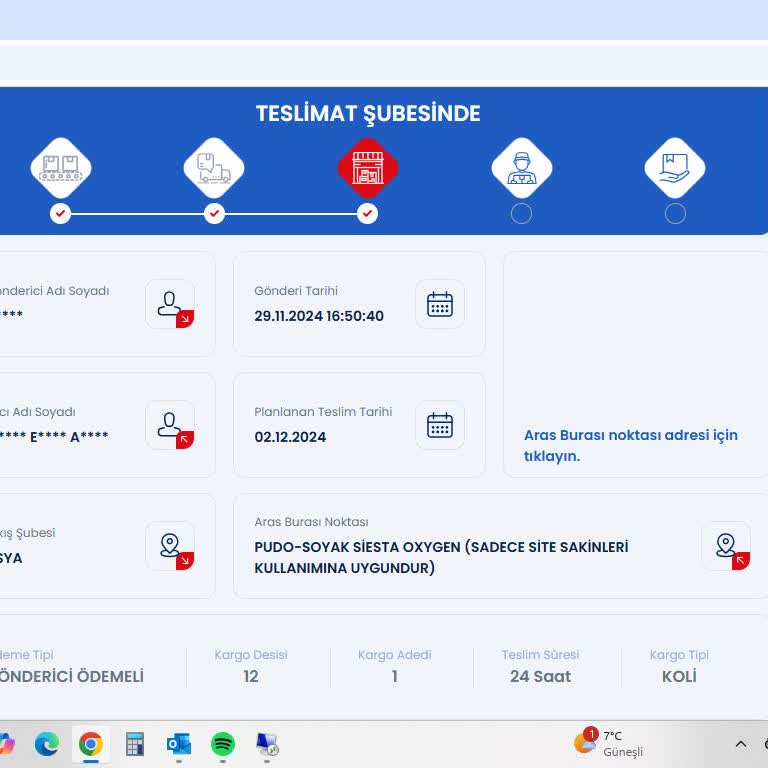
Task: Click the date 29.11.2024 16:50:40
Action: tap(319, 316)
